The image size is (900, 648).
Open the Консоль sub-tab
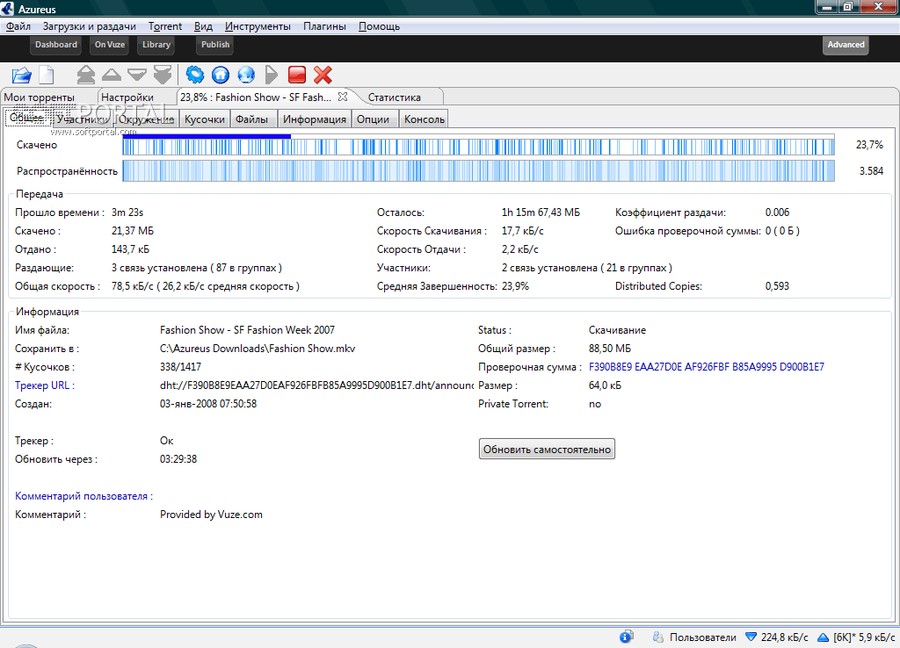tap(424, 119)
